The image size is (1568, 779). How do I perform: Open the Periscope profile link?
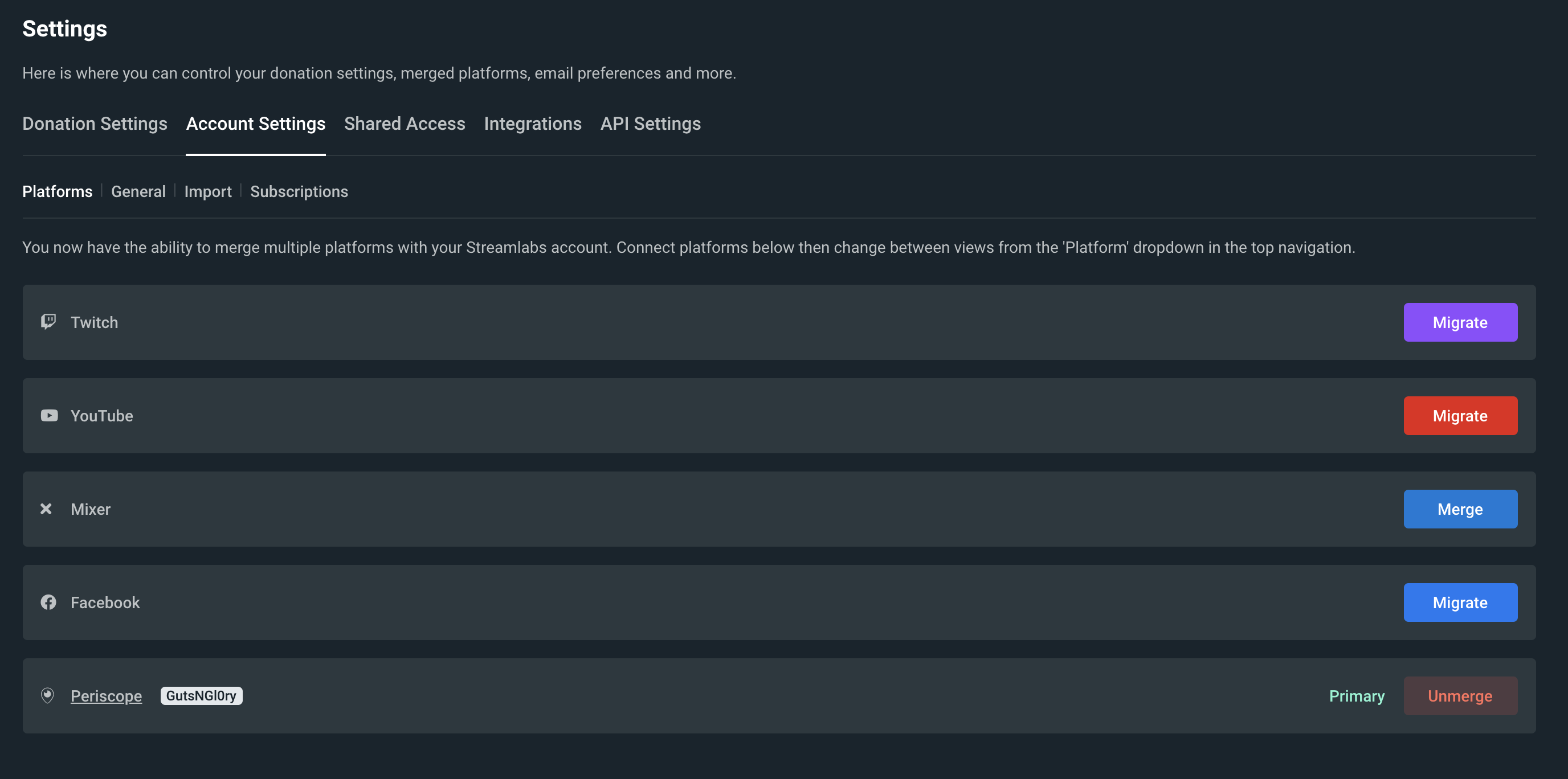106,696
